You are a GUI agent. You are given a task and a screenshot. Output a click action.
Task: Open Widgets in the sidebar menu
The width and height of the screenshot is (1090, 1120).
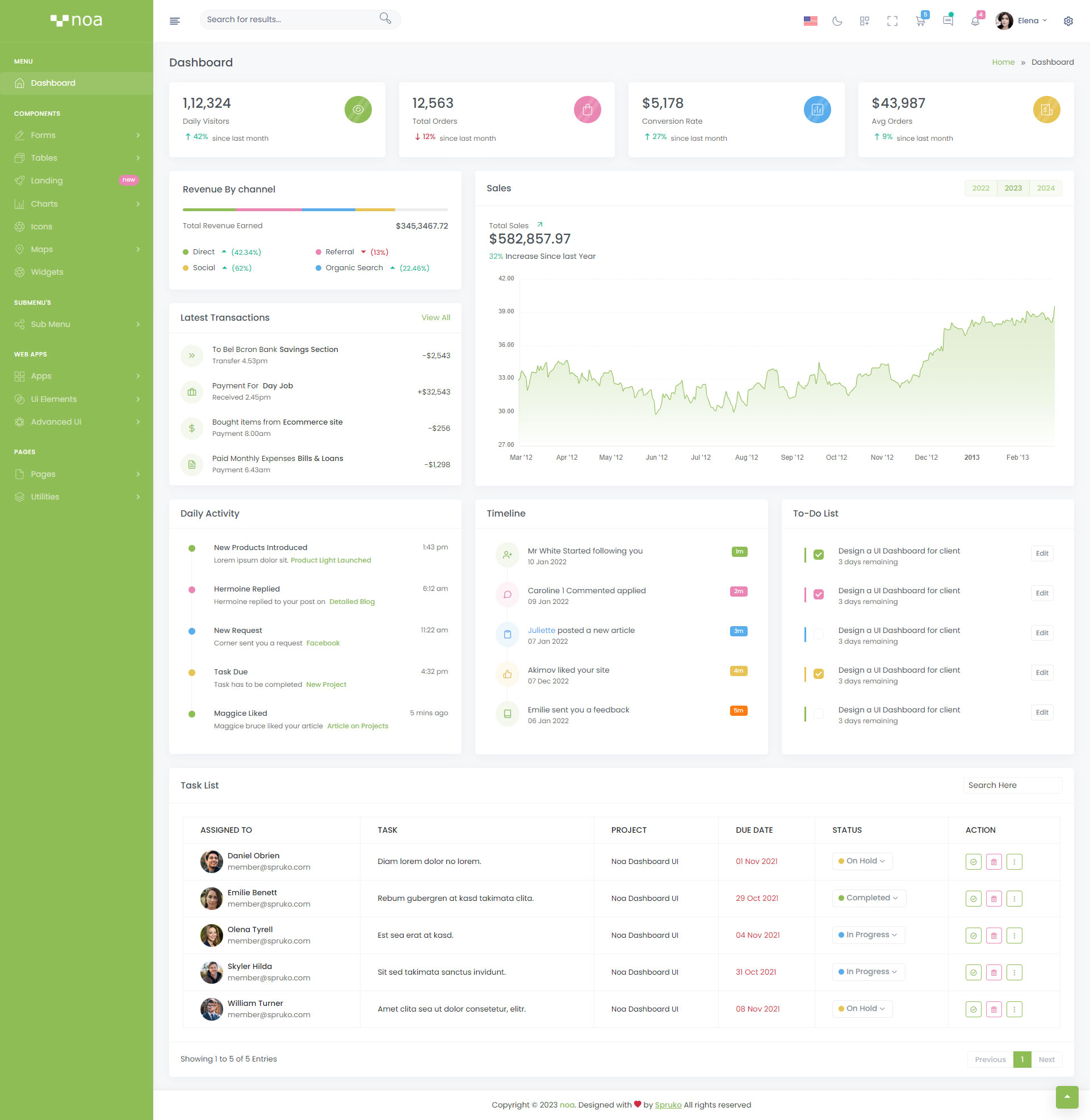47,272
